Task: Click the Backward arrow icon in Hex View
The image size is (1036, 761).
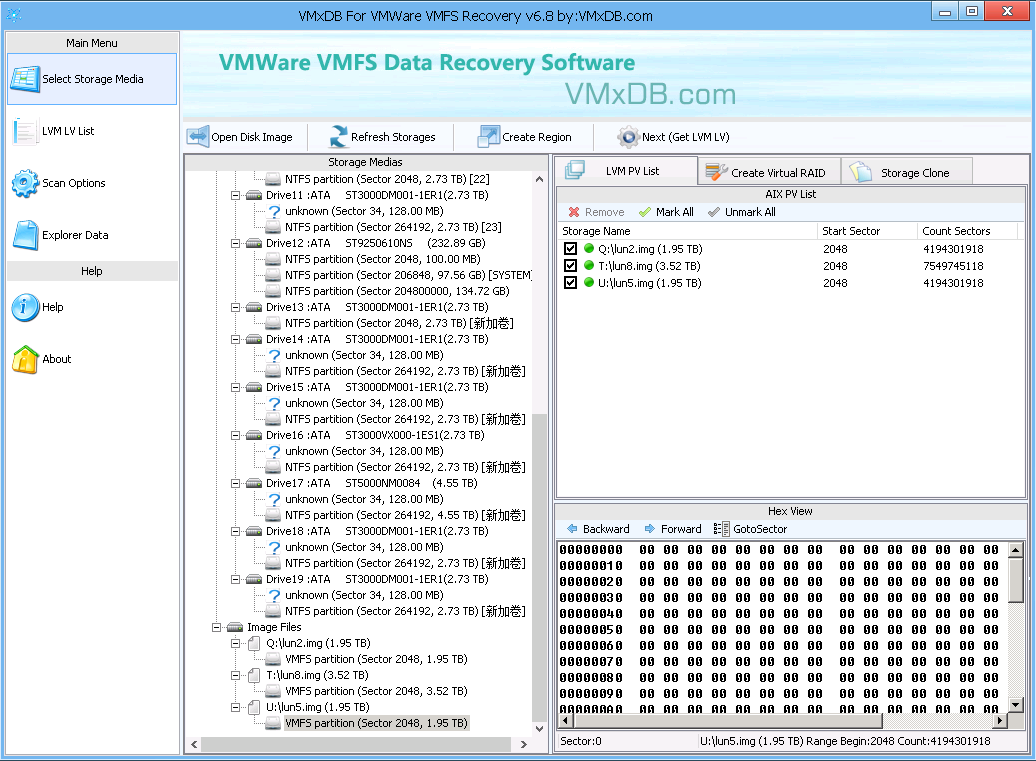Action: coord(572,529)
